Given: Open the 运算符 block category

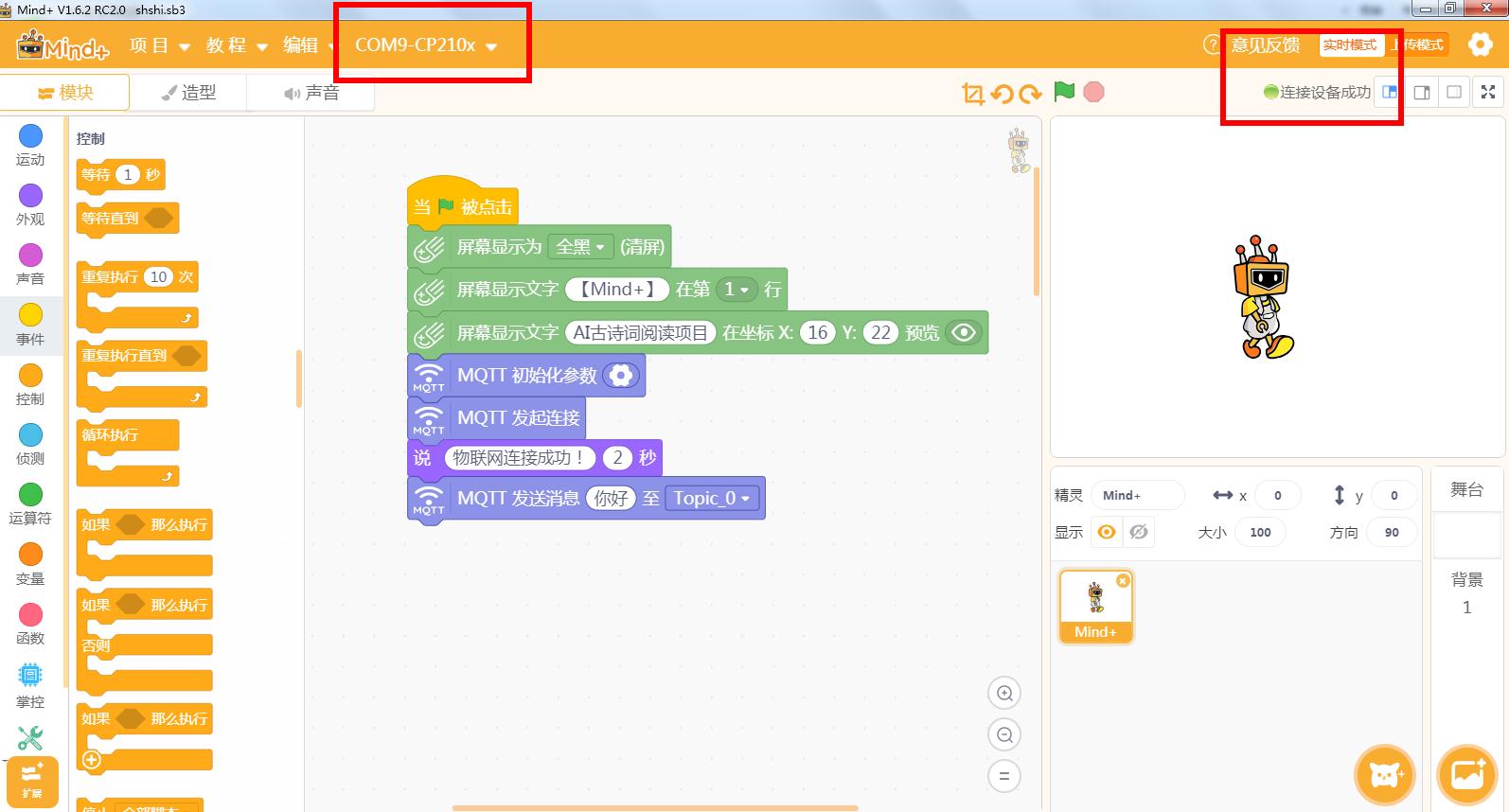Looking at the screenshot, I should [x=30, y=504].
